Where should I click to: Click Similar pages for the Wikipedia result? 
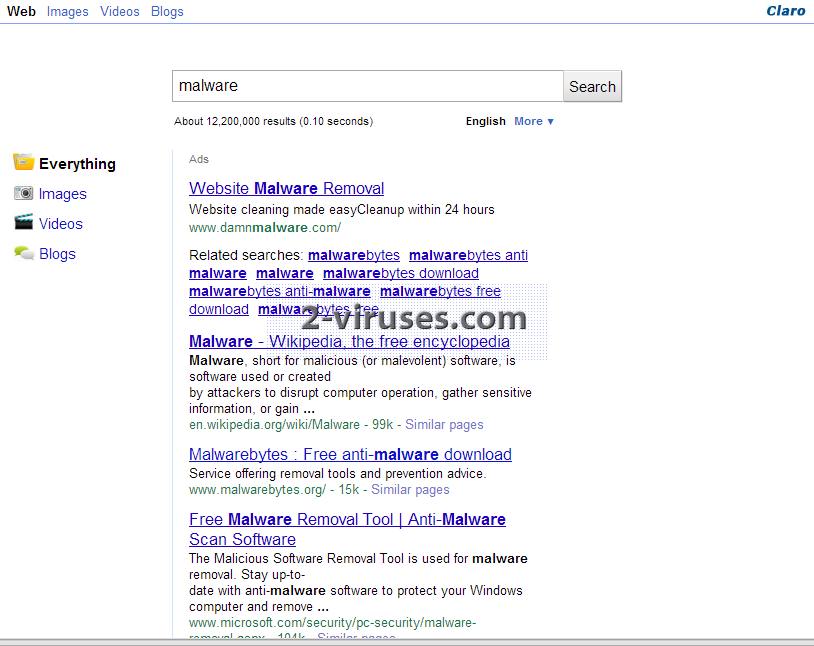coord(444,425)
